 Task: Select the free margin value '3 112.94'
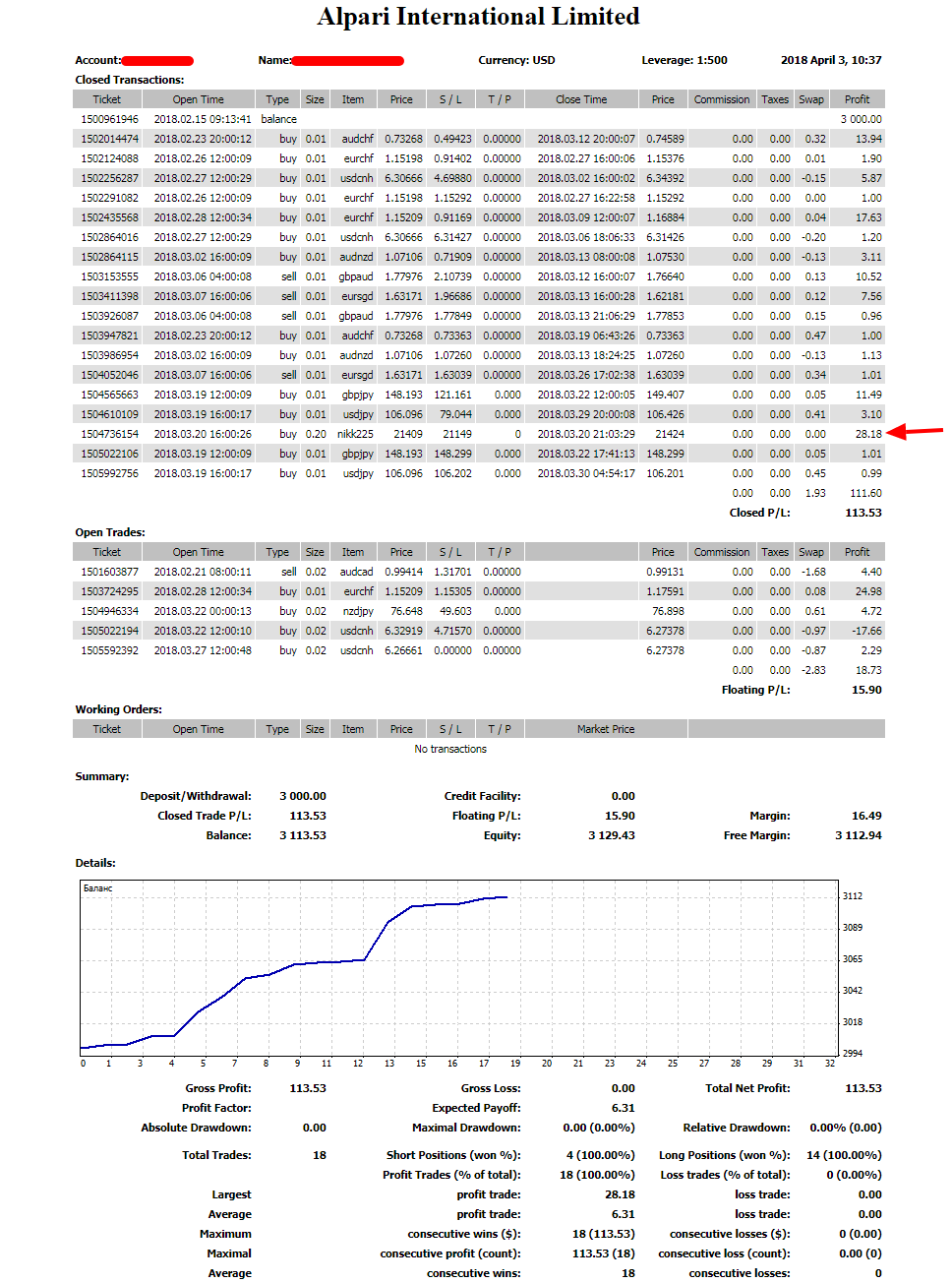click(859, 835)
